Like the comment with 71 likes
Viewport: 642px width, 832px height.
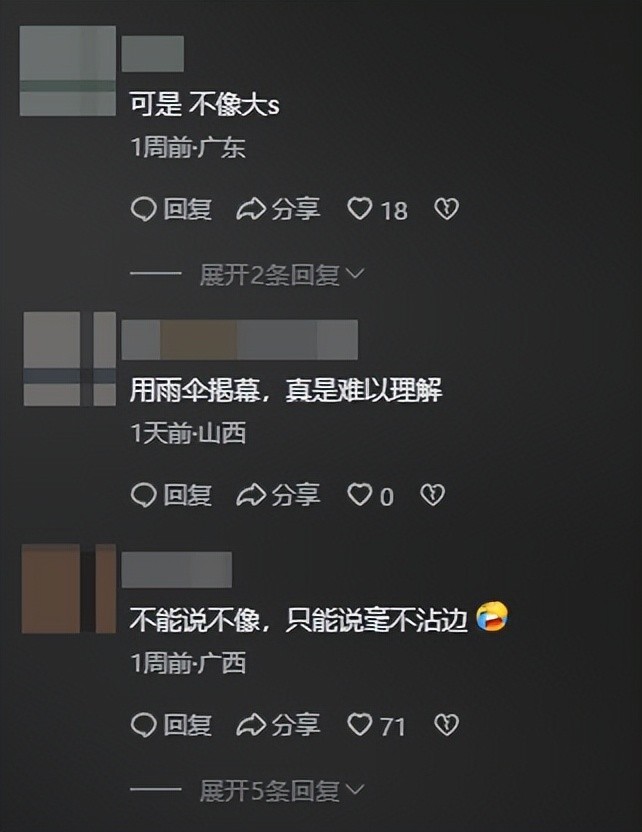click(x=376, y=725)
